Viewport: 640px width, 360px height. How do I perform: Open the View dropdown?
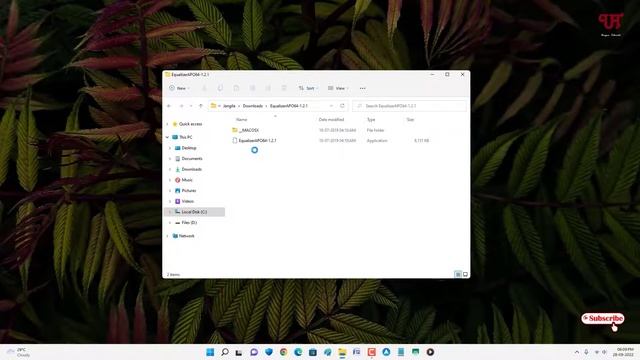coord(338,88)
